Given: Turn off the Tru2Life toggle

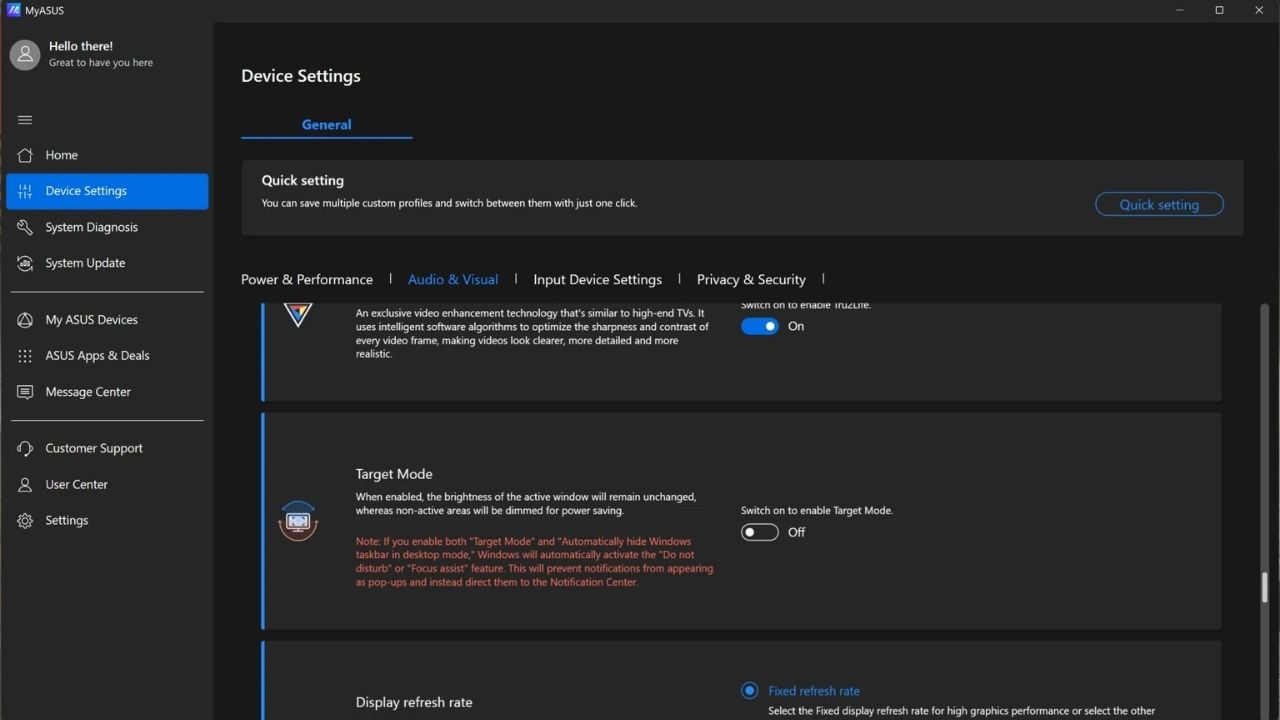Looking at the screenshot, I should point(759,326).
